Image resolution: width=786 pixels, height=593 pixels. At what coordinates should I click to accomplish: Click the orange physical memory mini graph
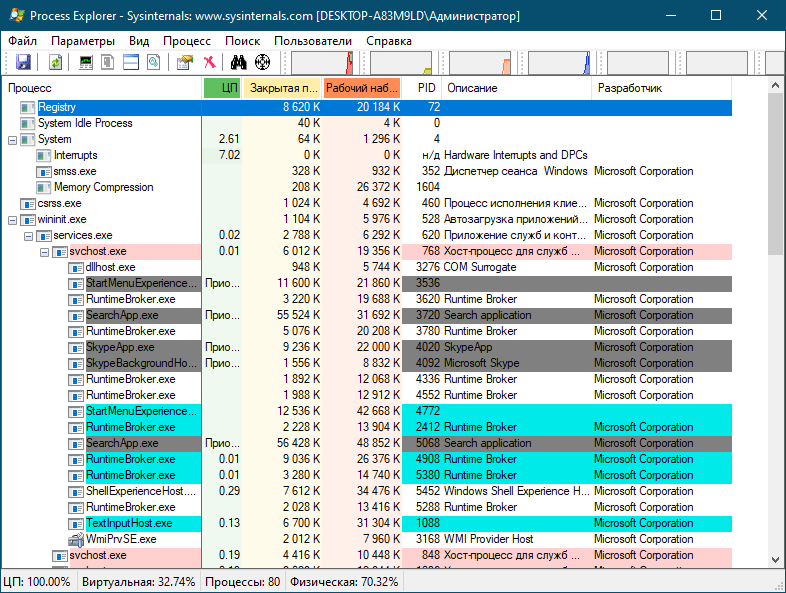click(480, 63)
